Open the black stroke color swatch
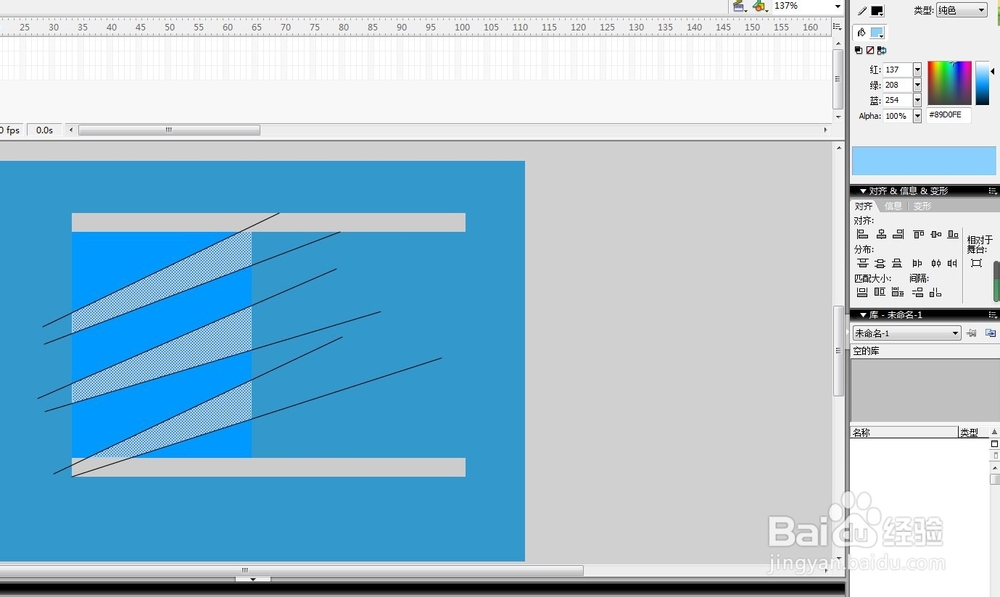The width and height of the screenshot is (1000, 597). (x=878, y=11)
